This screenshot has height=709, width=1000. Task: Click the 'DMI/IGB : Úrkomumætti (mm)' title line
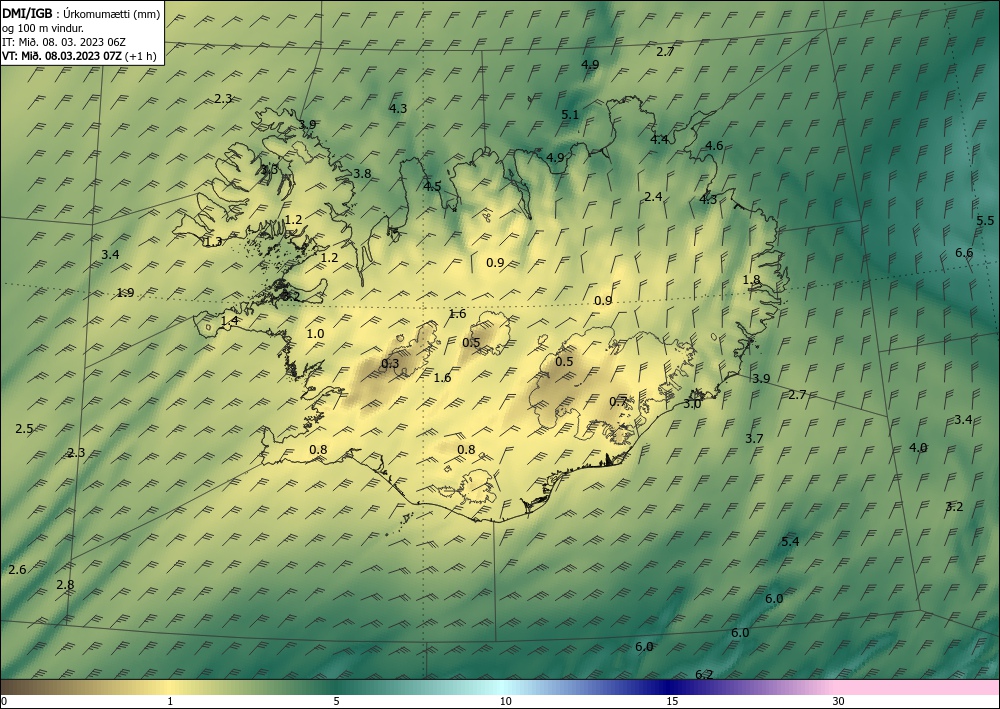click(81, 14)
